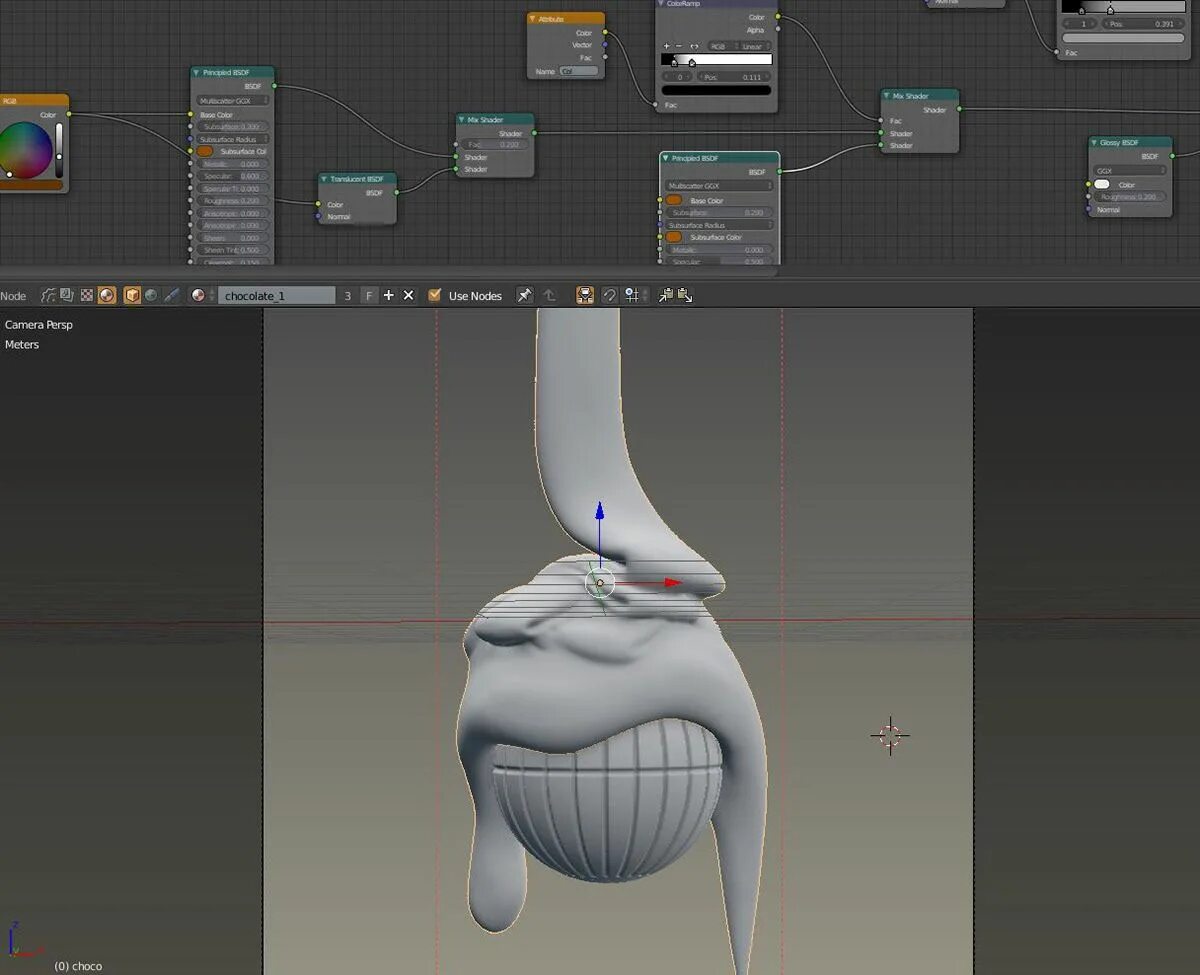
Task: Go to parent node tree arrow
Action: [x=549, y=295]
